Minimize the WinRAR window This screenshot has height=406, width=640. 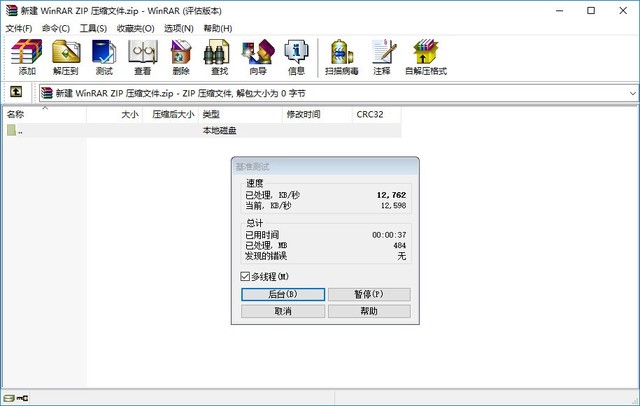click(x=560, y=11)
